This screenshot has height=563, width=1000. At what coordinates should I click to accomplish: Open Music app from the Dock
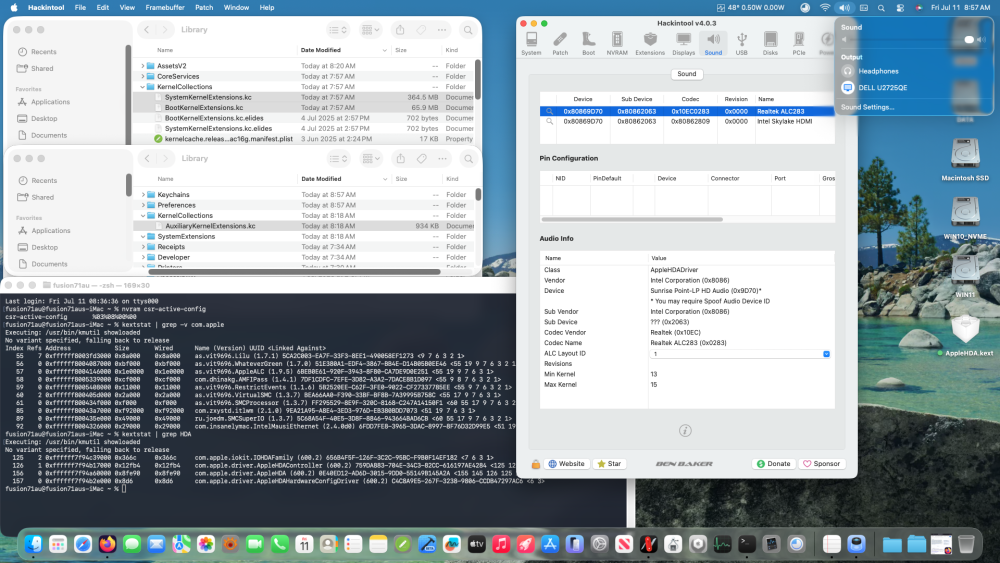click(501, 544)
